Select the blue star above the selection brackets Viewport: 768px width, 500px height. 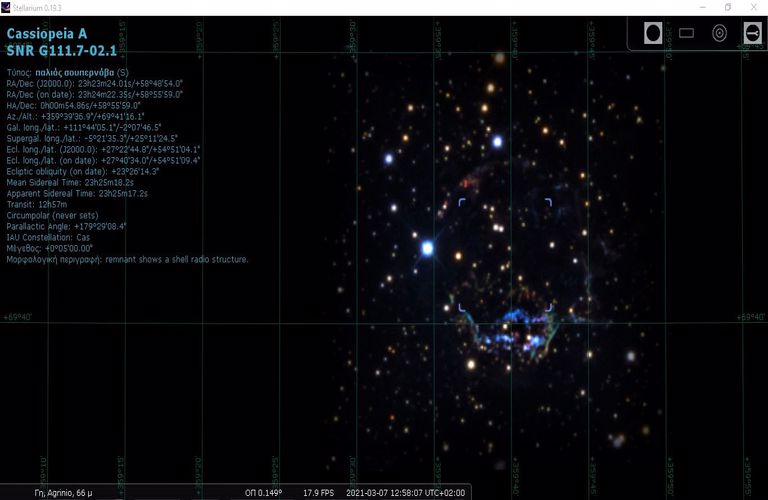click(x=496, y=143)
